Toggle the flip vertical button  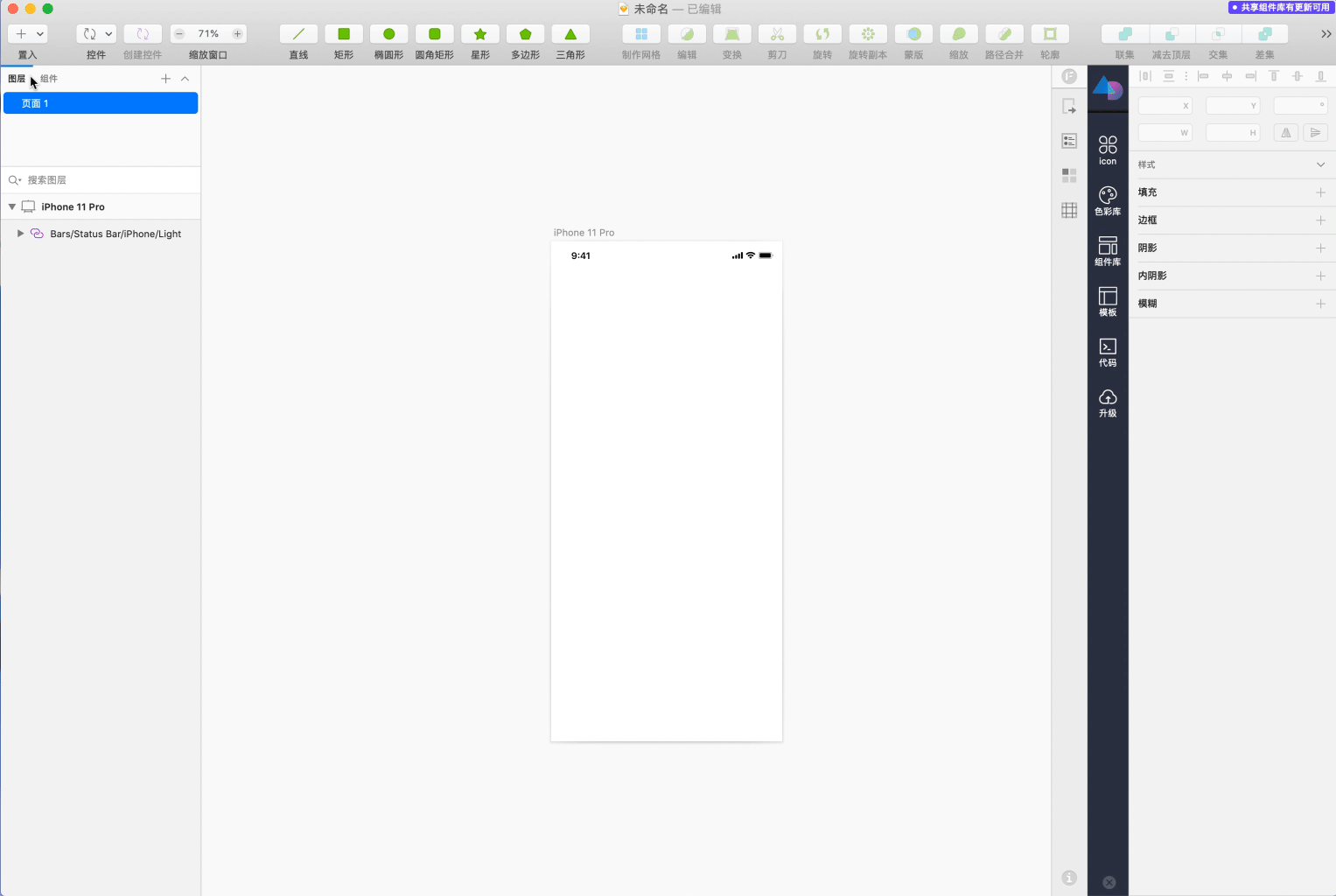click(x=1316, y=133)
